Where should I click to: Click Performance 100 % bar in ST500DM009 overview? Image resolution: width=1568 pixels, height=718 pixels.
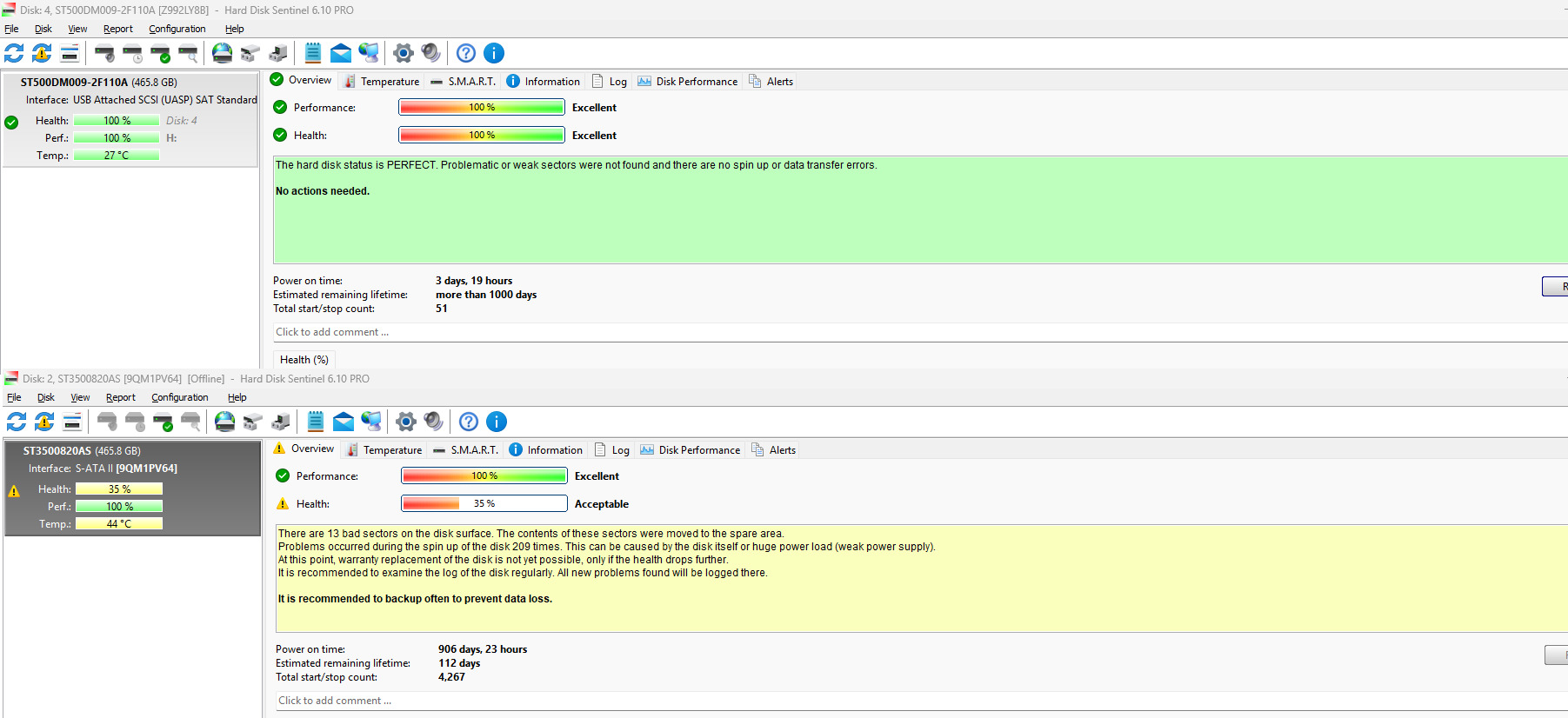pyautogui.click(x=482, y=107)
